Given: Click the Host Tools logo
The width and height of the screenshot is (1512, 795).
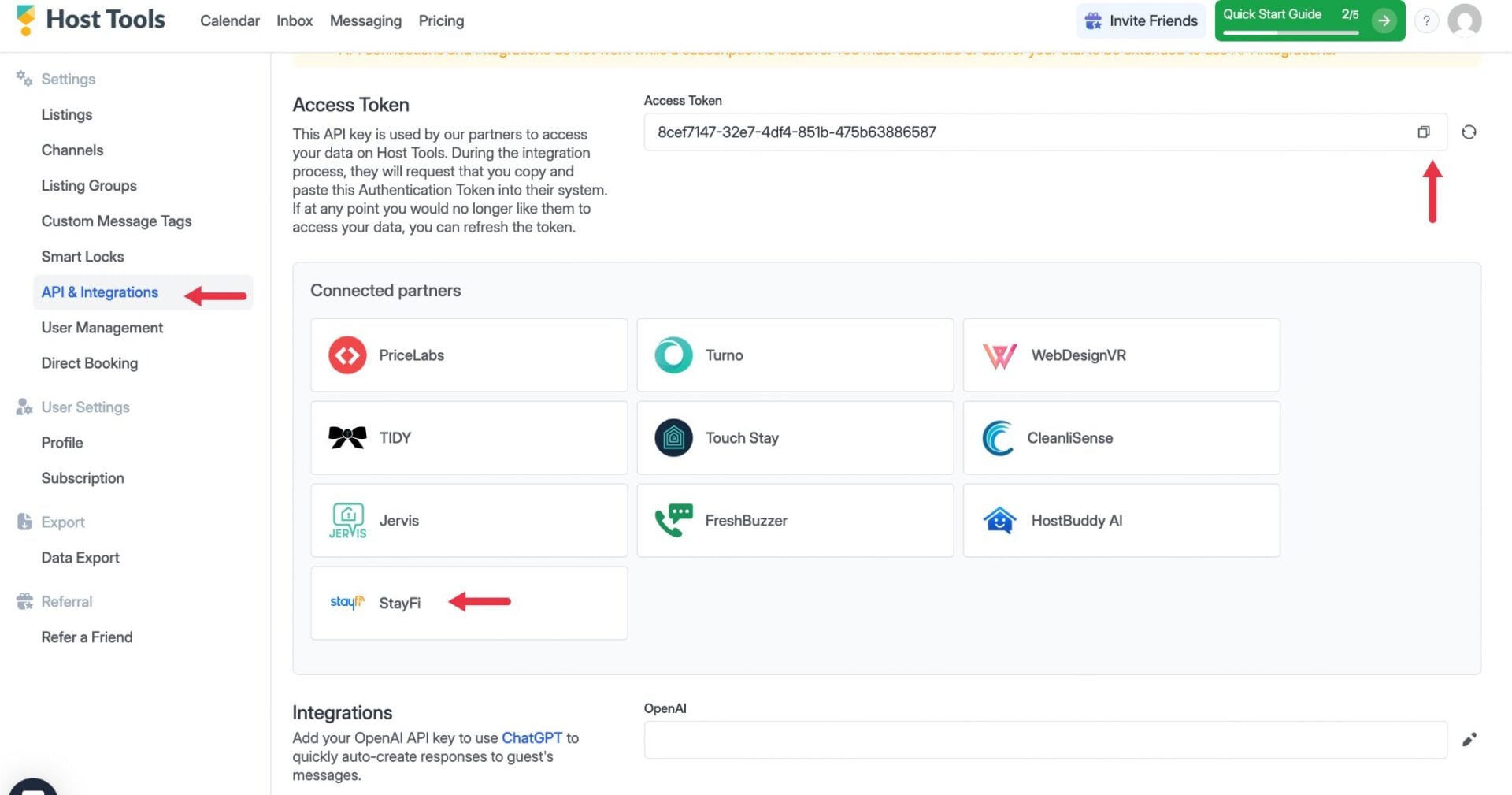Looking at the screenshot, I should 91,20.
